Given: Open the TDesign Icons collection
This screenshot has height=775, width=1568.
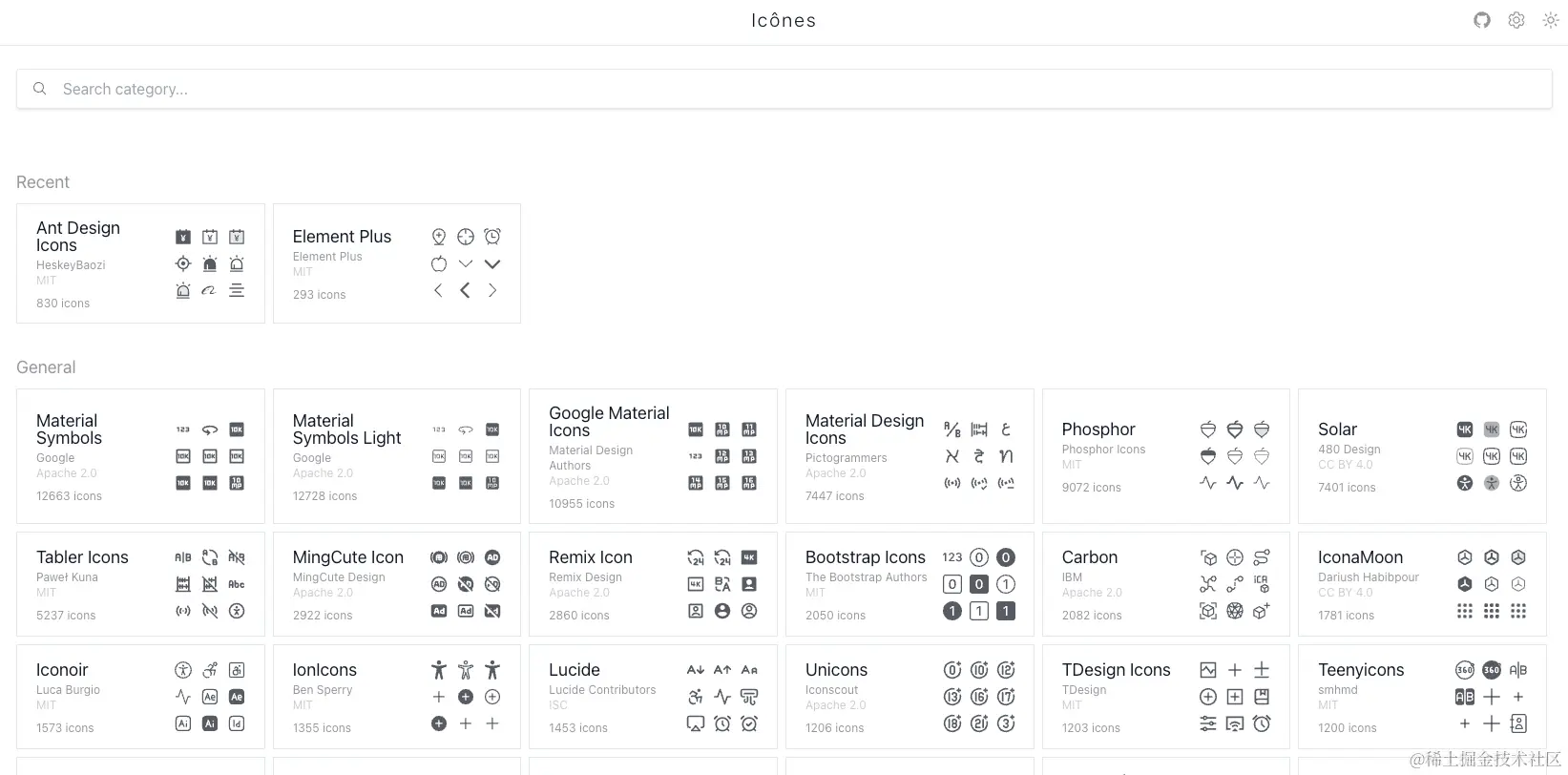Looking at the screenshot, I should click(x=1166, y=697).
